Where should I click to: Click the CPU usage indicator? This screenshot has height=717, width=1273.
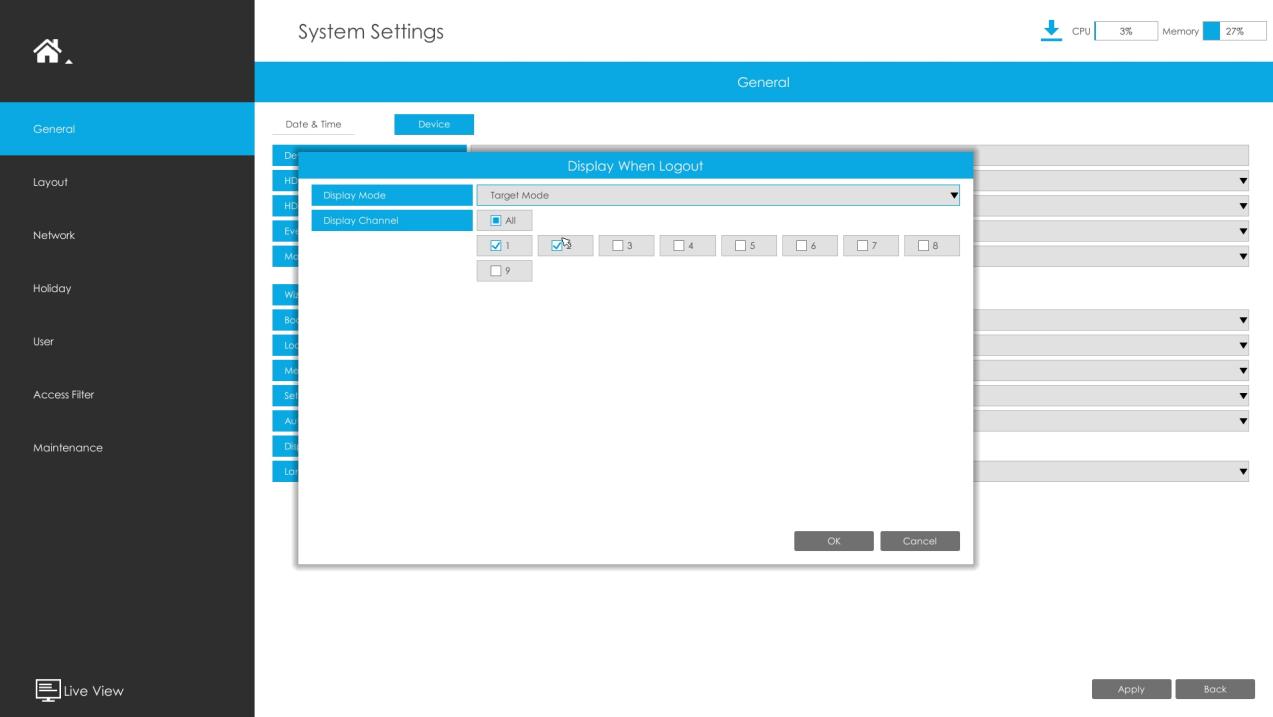point(1126,31)
